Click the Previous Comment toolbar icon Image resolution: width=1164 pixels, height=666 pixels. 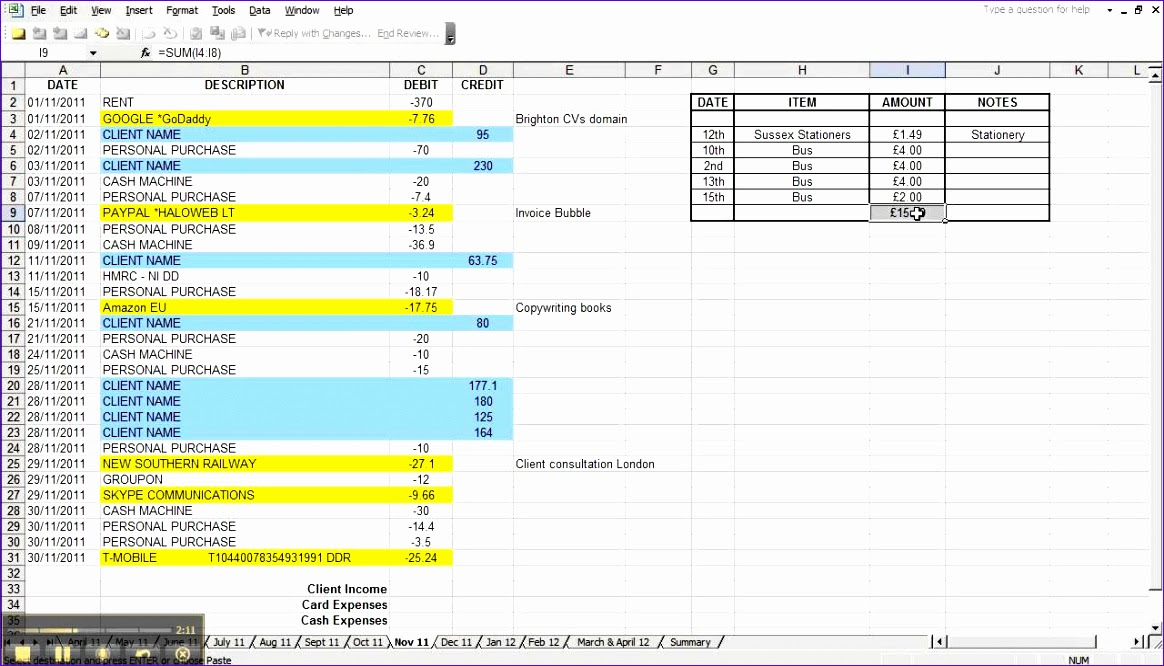coord(39,33)
